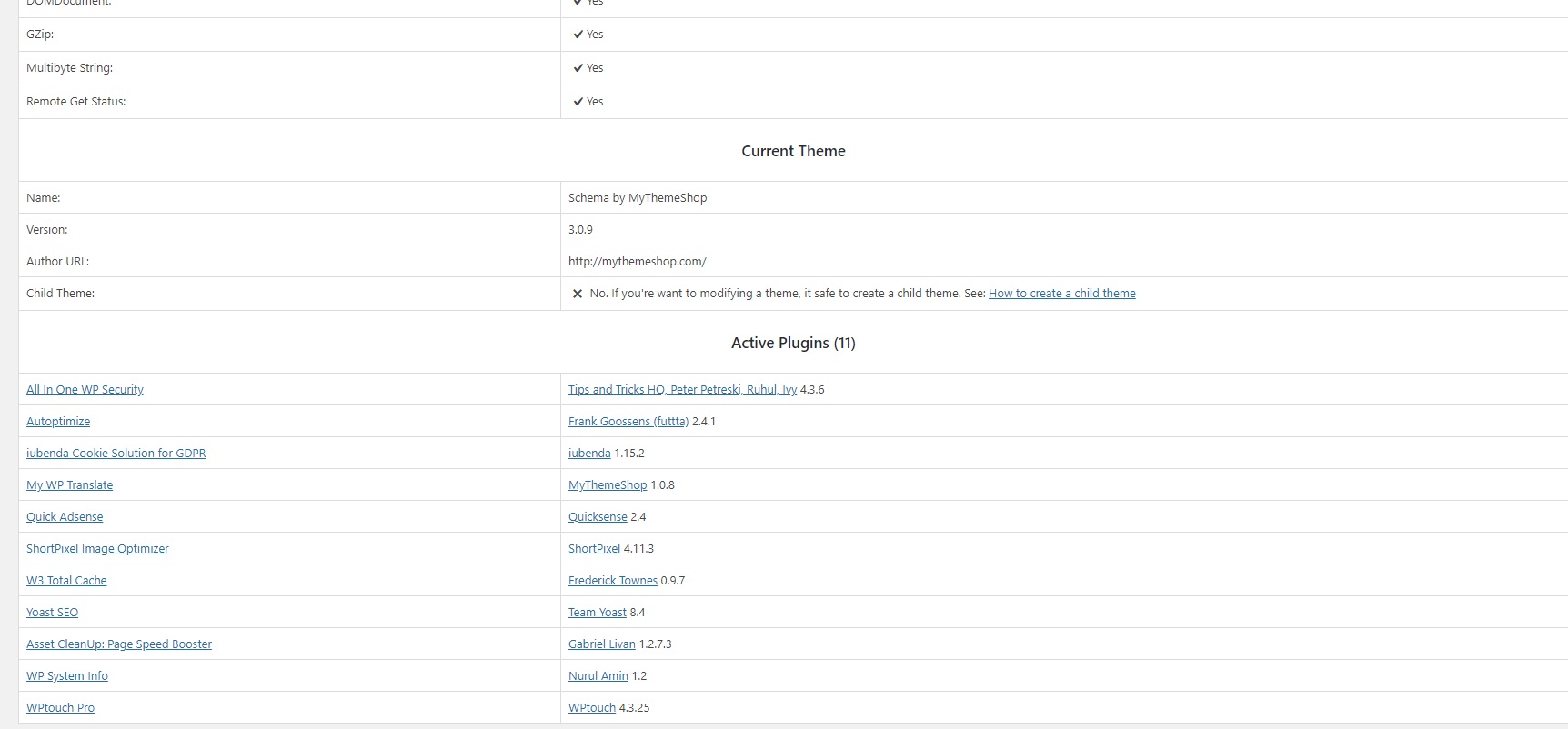Visit the MyThemeShop author link
The image size is (1568, 729).
click(x=608, y=485)
